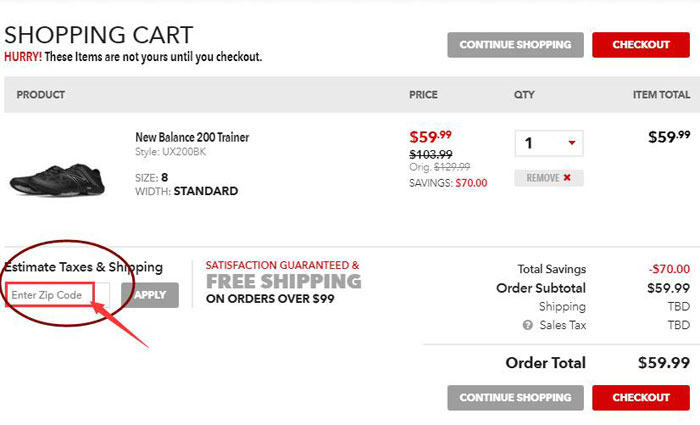Click the ITEM TOTAL column header
The image size is (700, 425).
pos(661,95)
